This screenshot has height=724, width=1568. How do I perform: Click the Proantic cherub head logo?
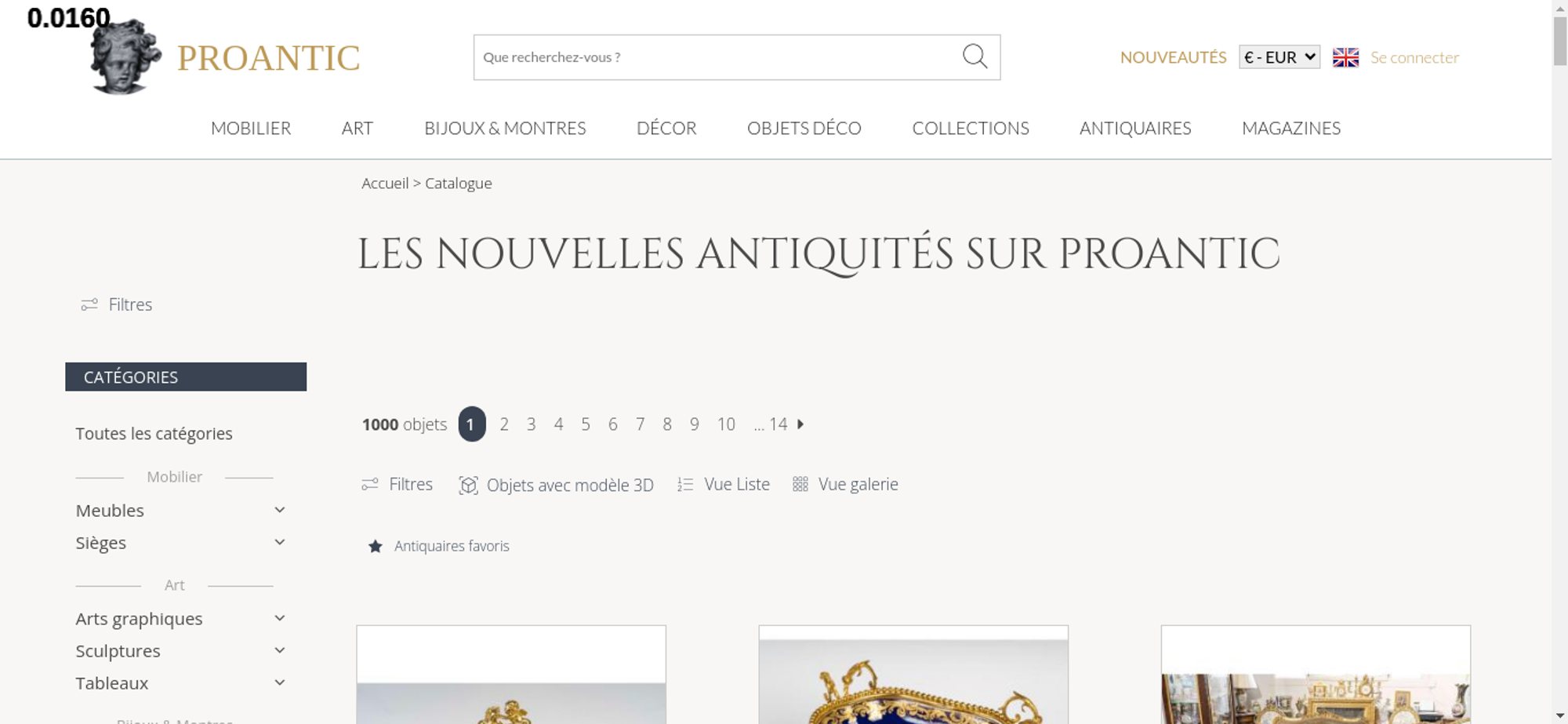click(x=125, y=57)
